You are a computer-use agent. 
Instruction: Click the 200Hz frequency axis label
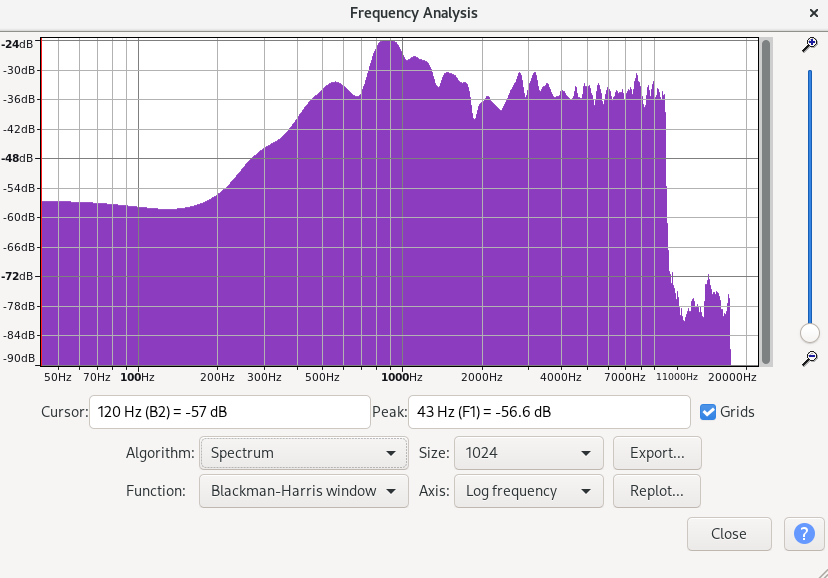pyautogui.click(x=217, y=377)
